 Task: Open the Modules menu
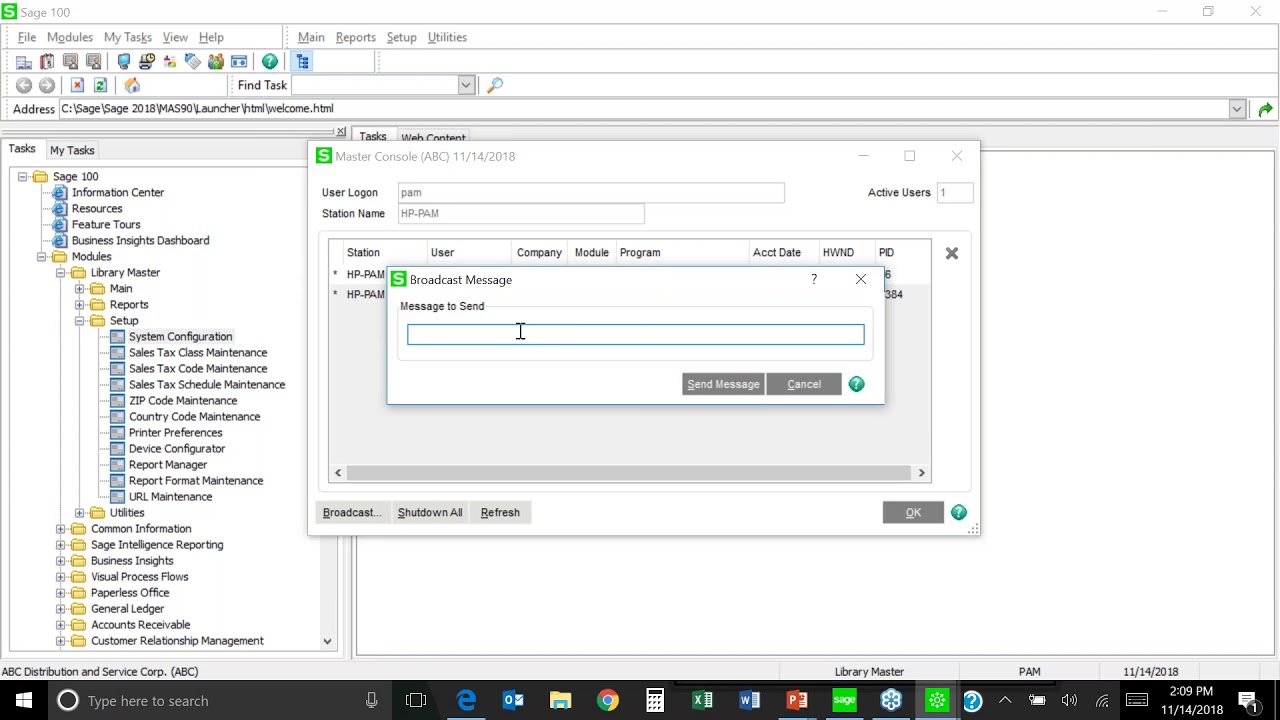point(70,37)
